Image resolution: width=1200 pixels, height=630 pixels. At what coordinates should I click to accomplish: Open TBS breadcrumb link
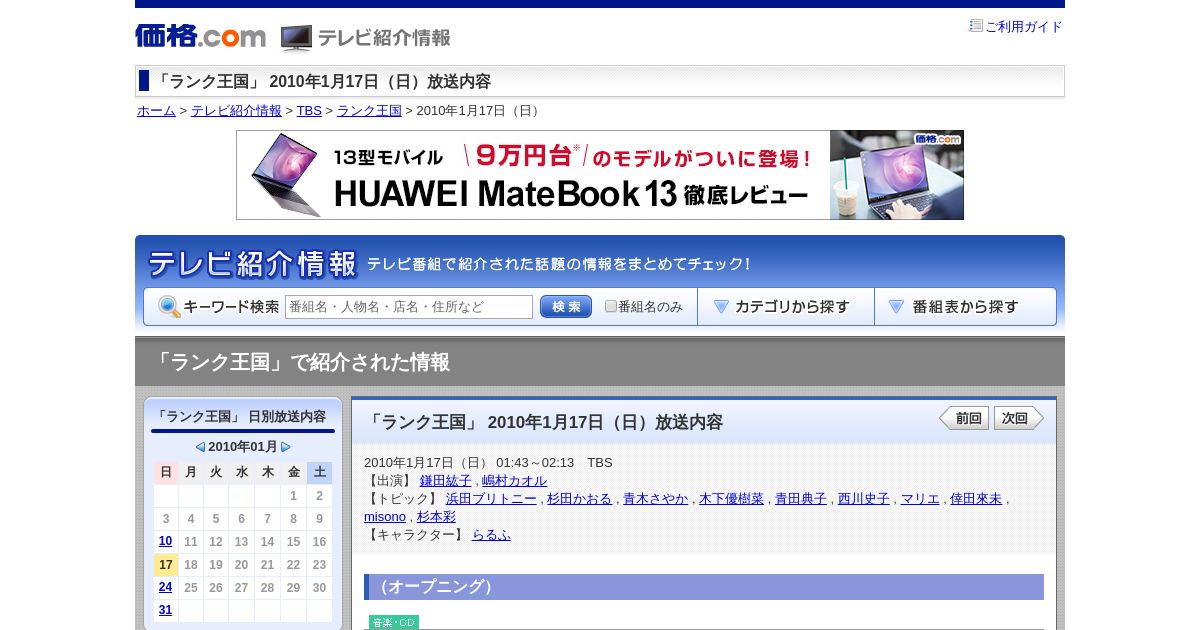pyautogui.click(x=309, y=111)
